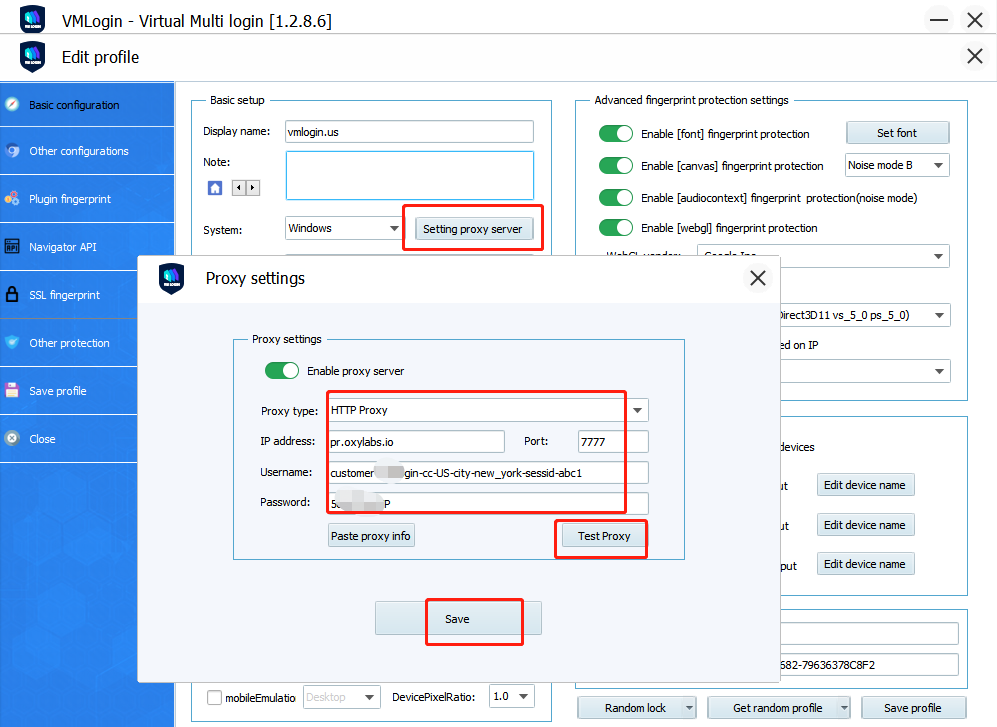Open the System Windows dropdown
Image resolution: width=997 pixels, height=727 pixels.
(x=394, y=228)
